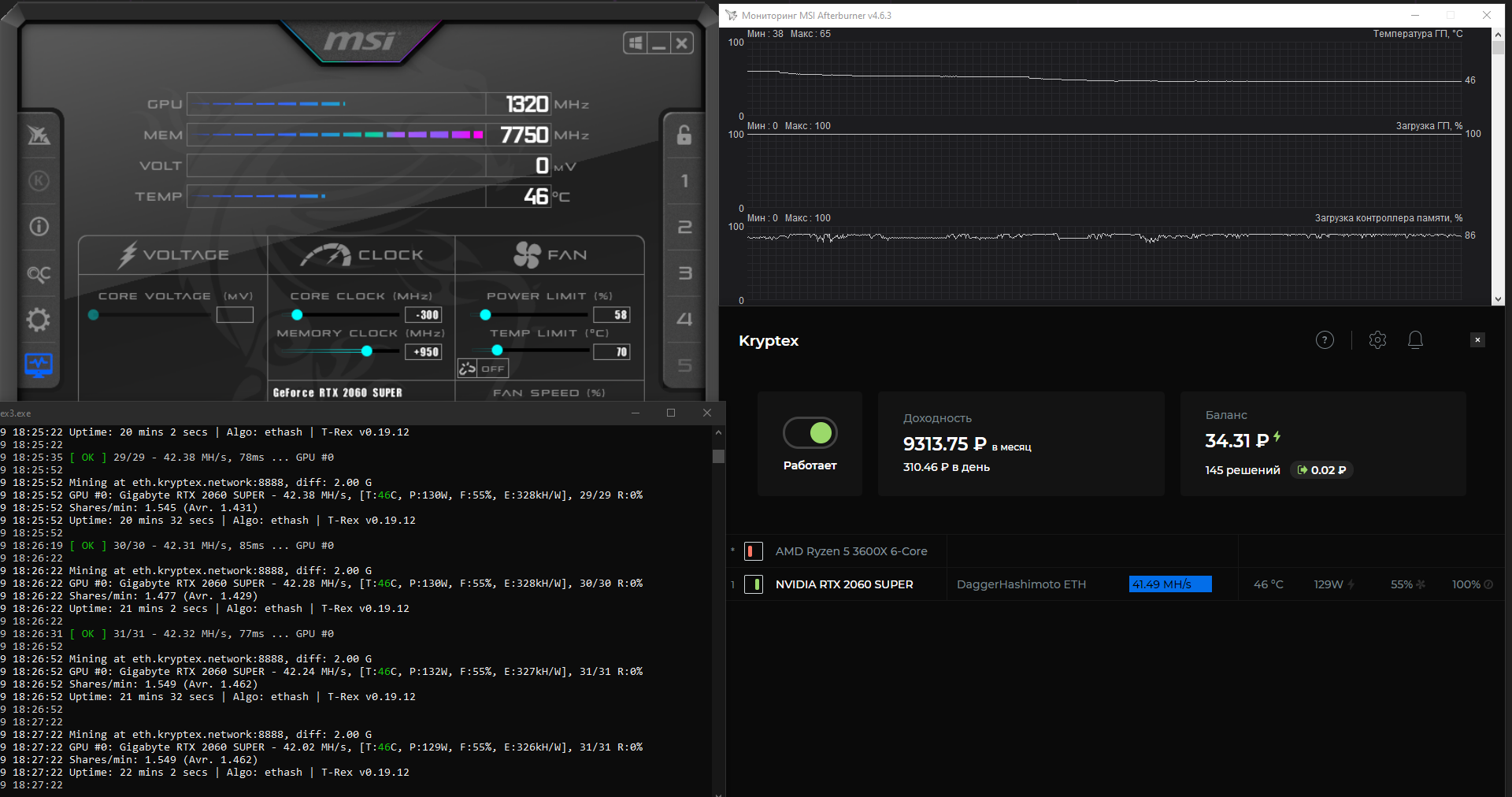Image resolution: width=1512 pixels, height=797 pixels.
Task: Click the 0.02 ₽ payout badge
Action: (1321, 470)
